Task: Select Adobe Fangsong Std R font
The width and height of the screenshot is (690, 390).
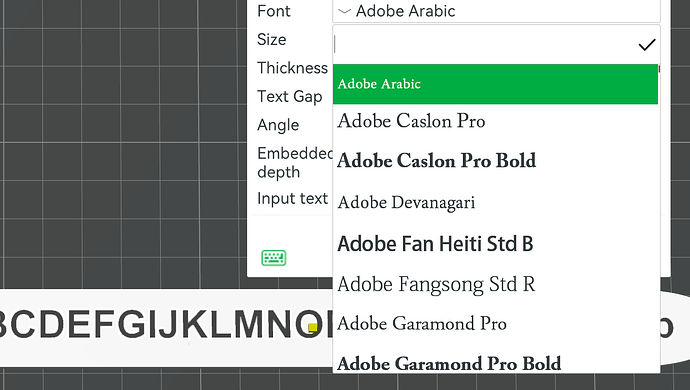Action: click(x=495, y=284)
